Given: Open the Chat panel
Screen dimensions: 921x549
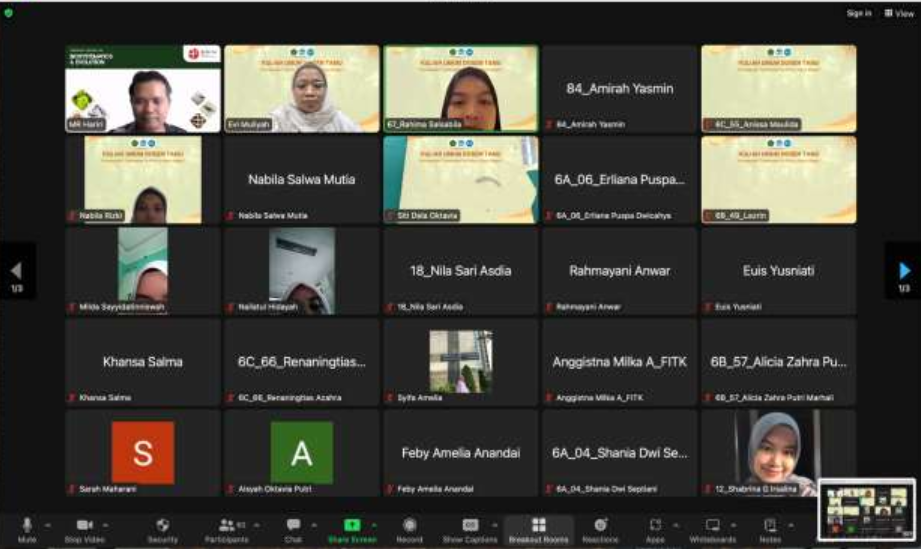Looking at the screenshot, I should click(293, 527).
